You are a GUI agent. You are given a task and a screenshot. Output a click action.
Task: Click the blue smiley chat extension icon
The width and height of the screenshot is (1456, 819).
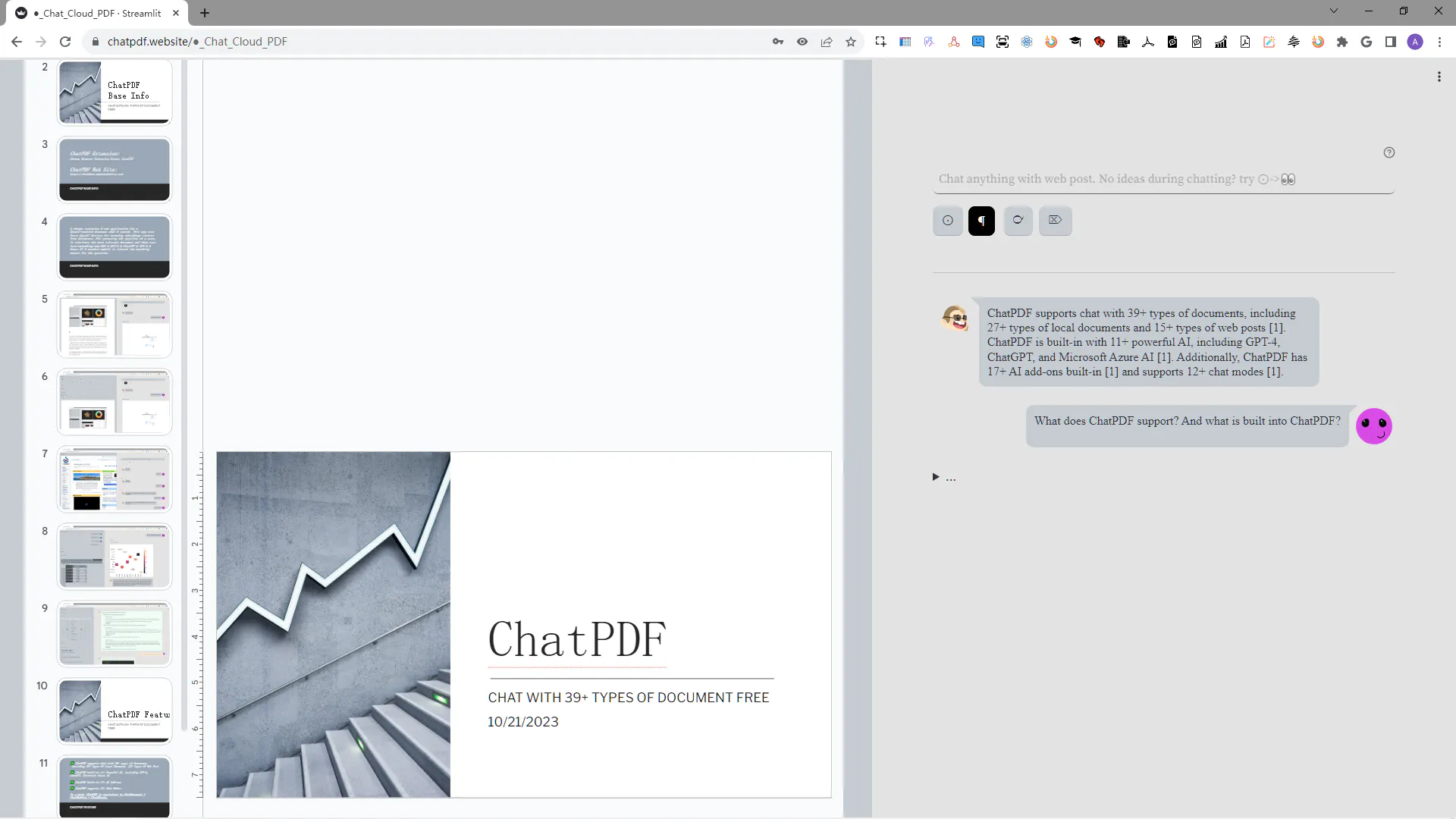[978, 42]
